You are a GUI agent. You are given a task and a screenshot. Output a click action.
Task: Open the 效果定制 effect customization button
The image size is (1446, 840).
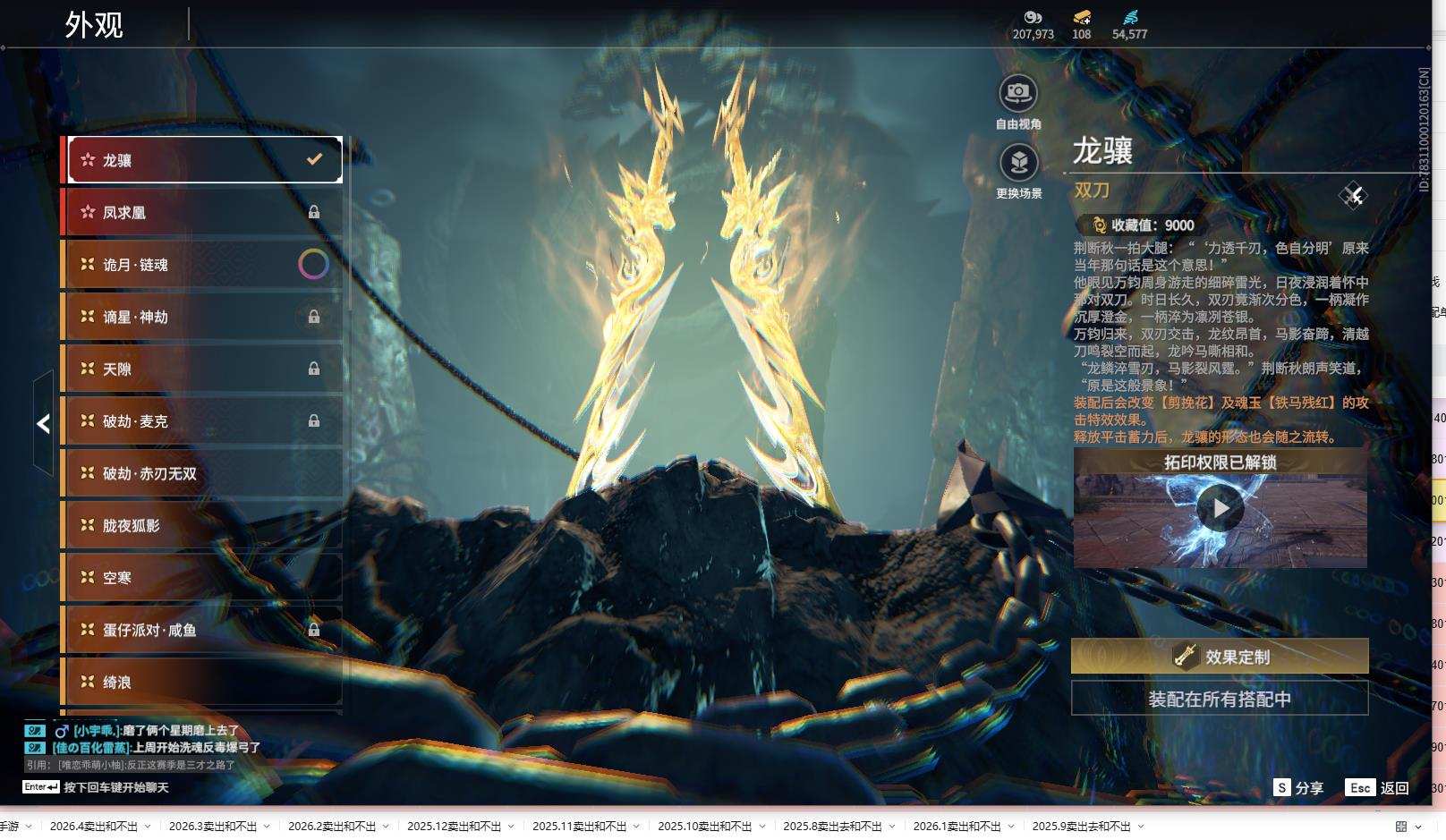[1220, 657]
